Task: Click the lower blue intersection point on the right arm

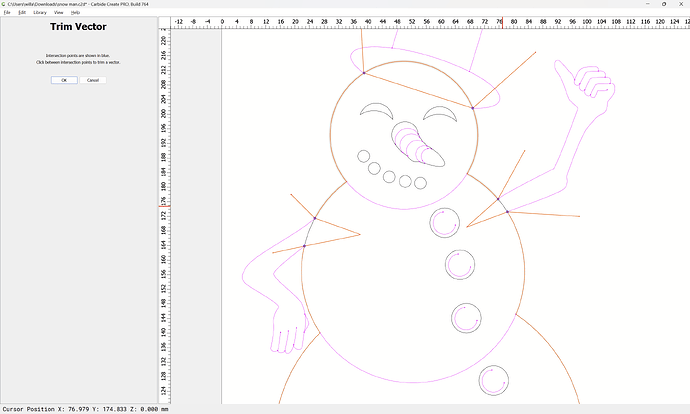Action: coord(507,212)
